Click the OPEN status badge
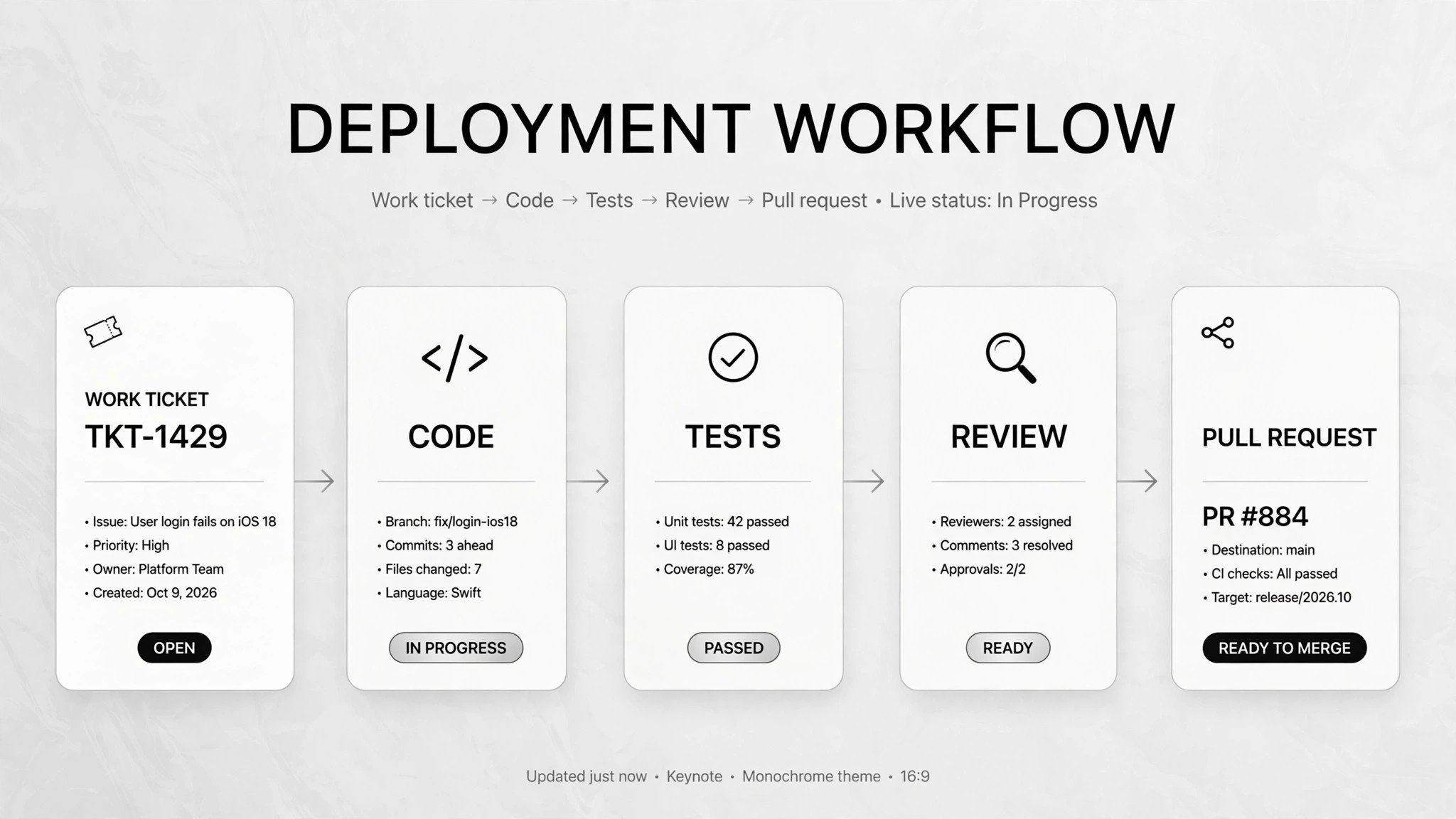 [174, 648]
